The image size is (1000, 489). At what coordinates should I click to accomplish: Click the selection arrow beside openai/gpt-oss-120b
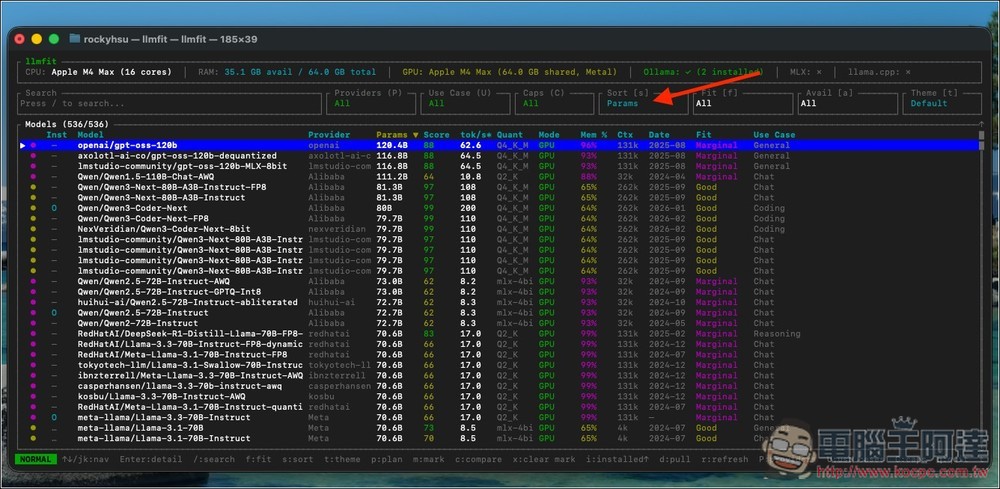coord(23,145)
